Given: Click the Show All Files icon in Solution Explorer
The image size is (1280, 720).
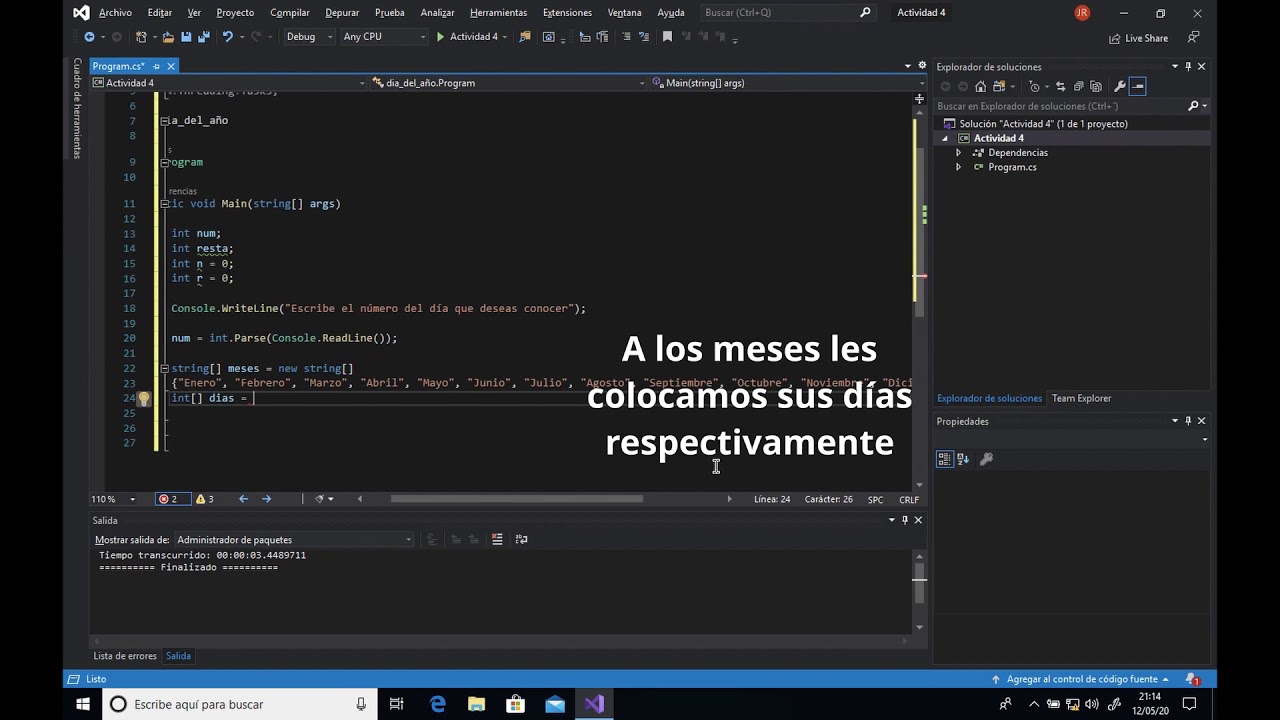Looking at the screenshot, I should point(1097,86).
